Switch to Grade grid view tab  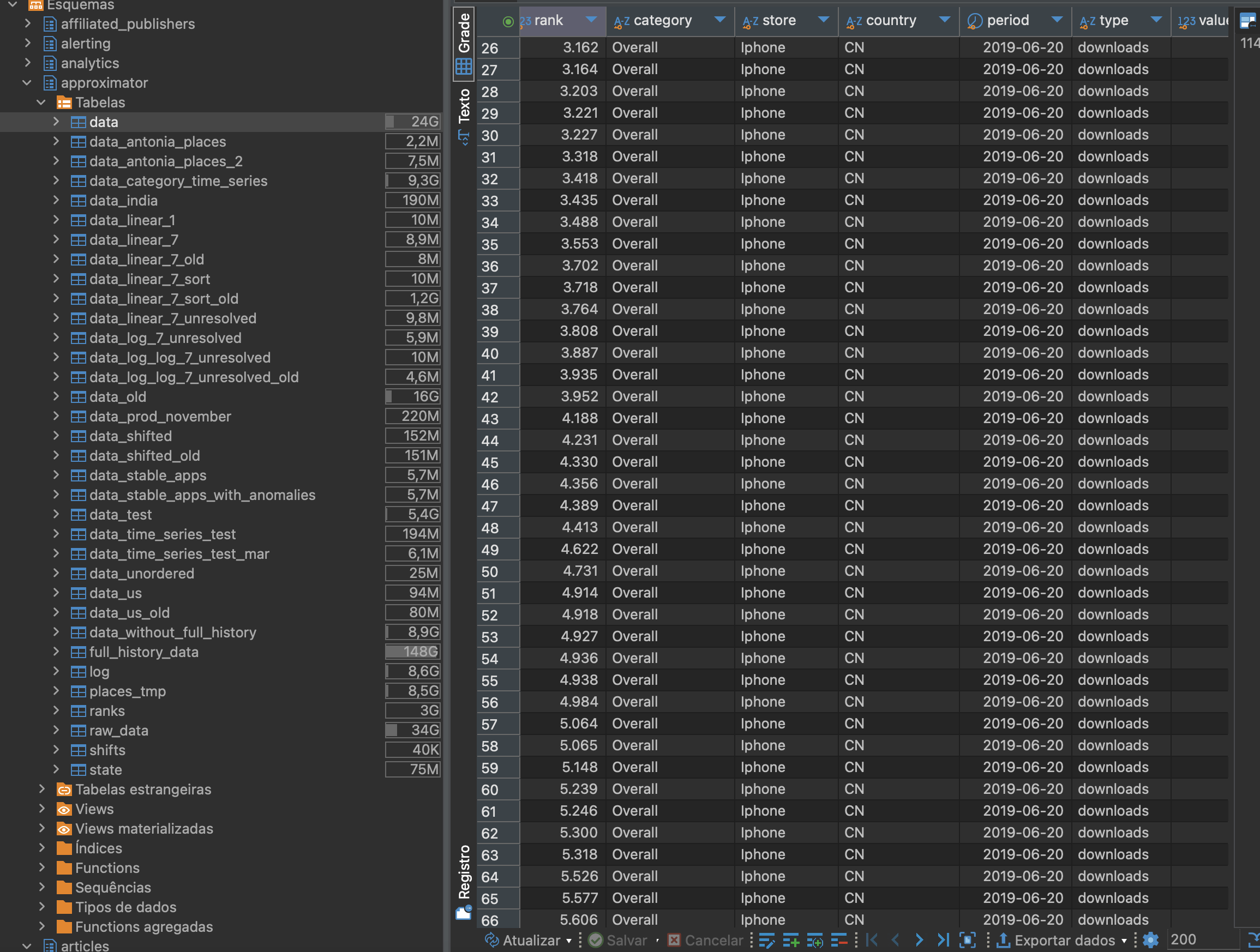pos(464,43)
